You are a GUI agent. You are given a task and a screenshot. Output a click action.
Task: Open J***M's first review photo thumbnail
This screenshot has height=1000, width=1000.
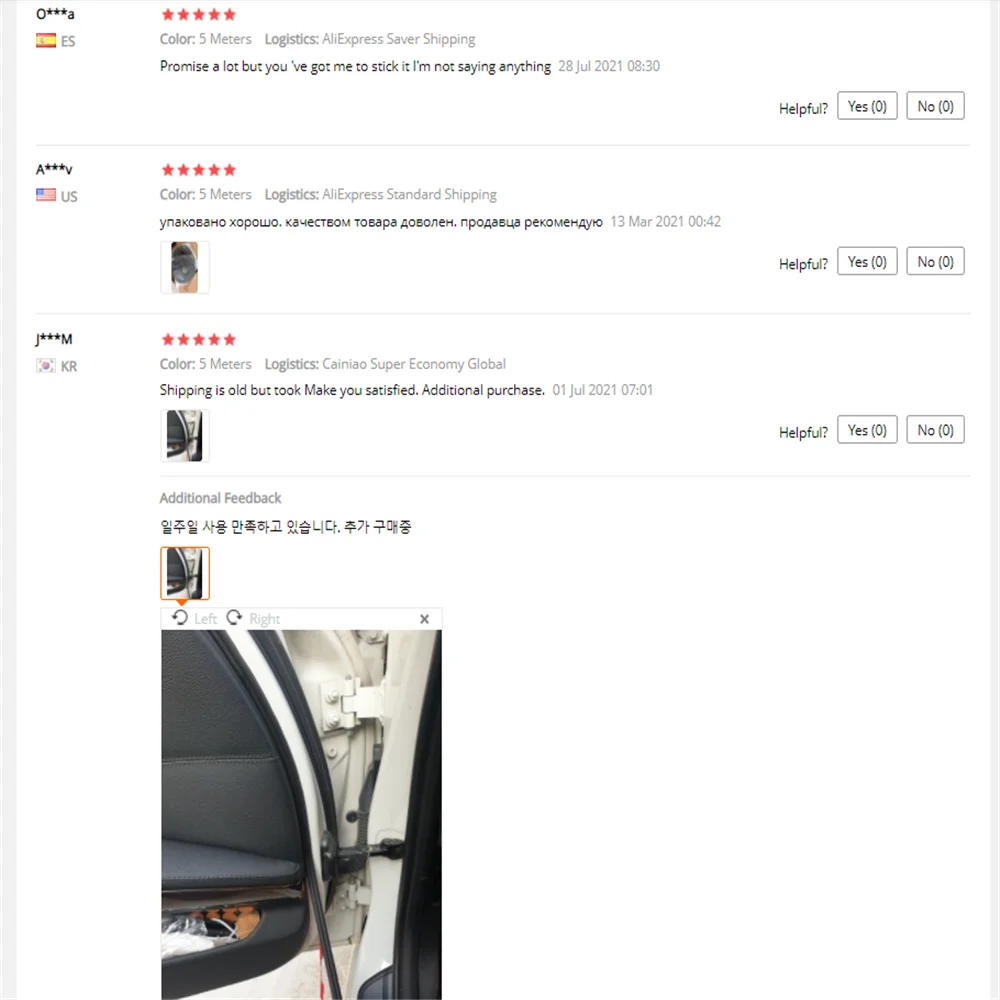click(x=185, y=436)
